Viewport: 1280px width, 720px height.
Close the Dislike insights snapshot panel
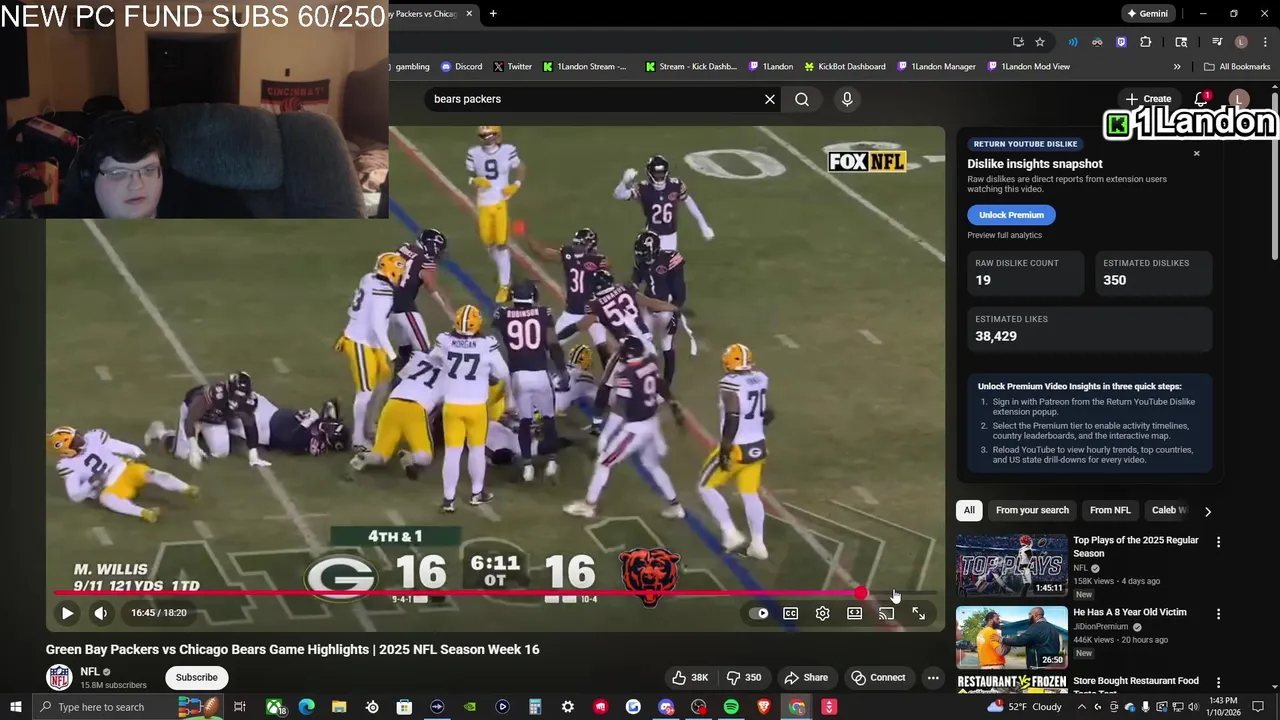(1197, 153)
